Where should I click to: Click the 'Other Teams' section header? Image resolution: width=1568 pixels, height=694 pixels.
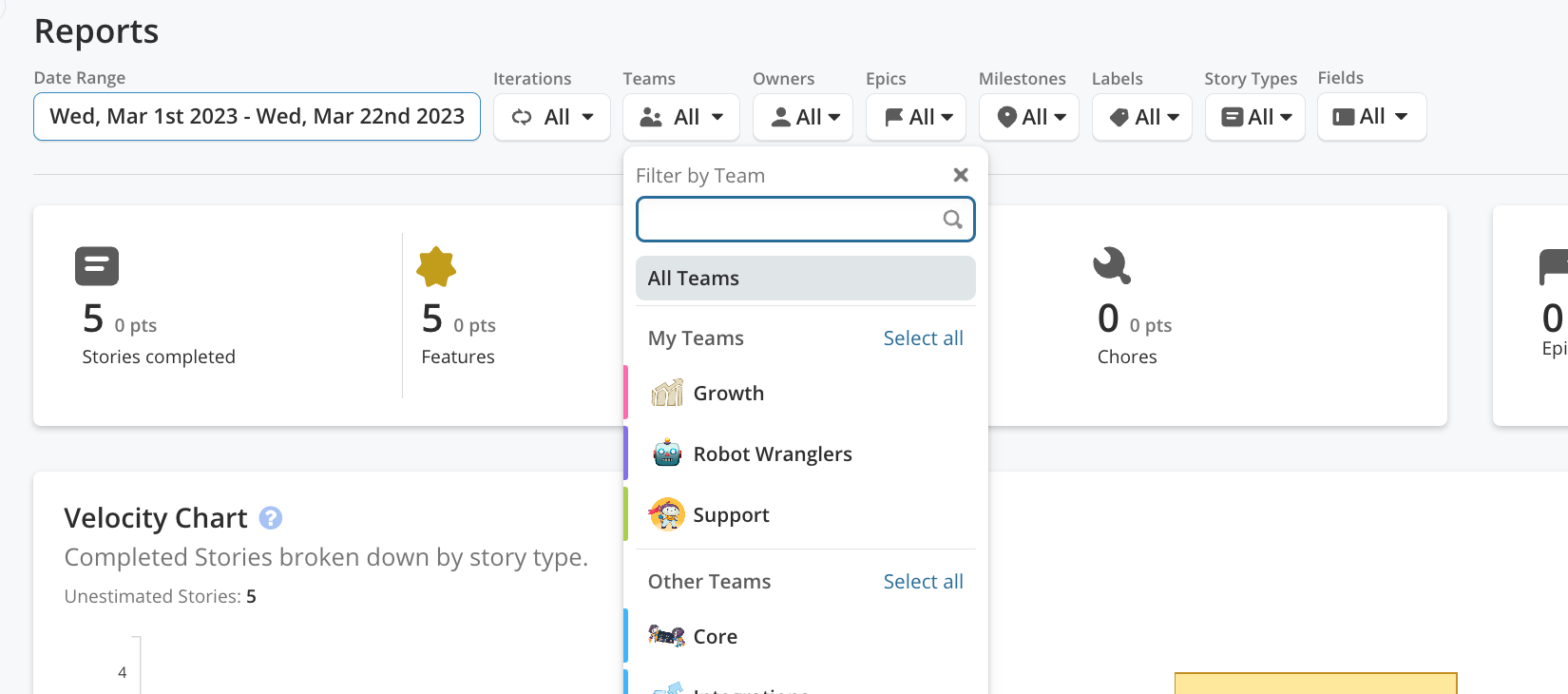tap(709, 582)
